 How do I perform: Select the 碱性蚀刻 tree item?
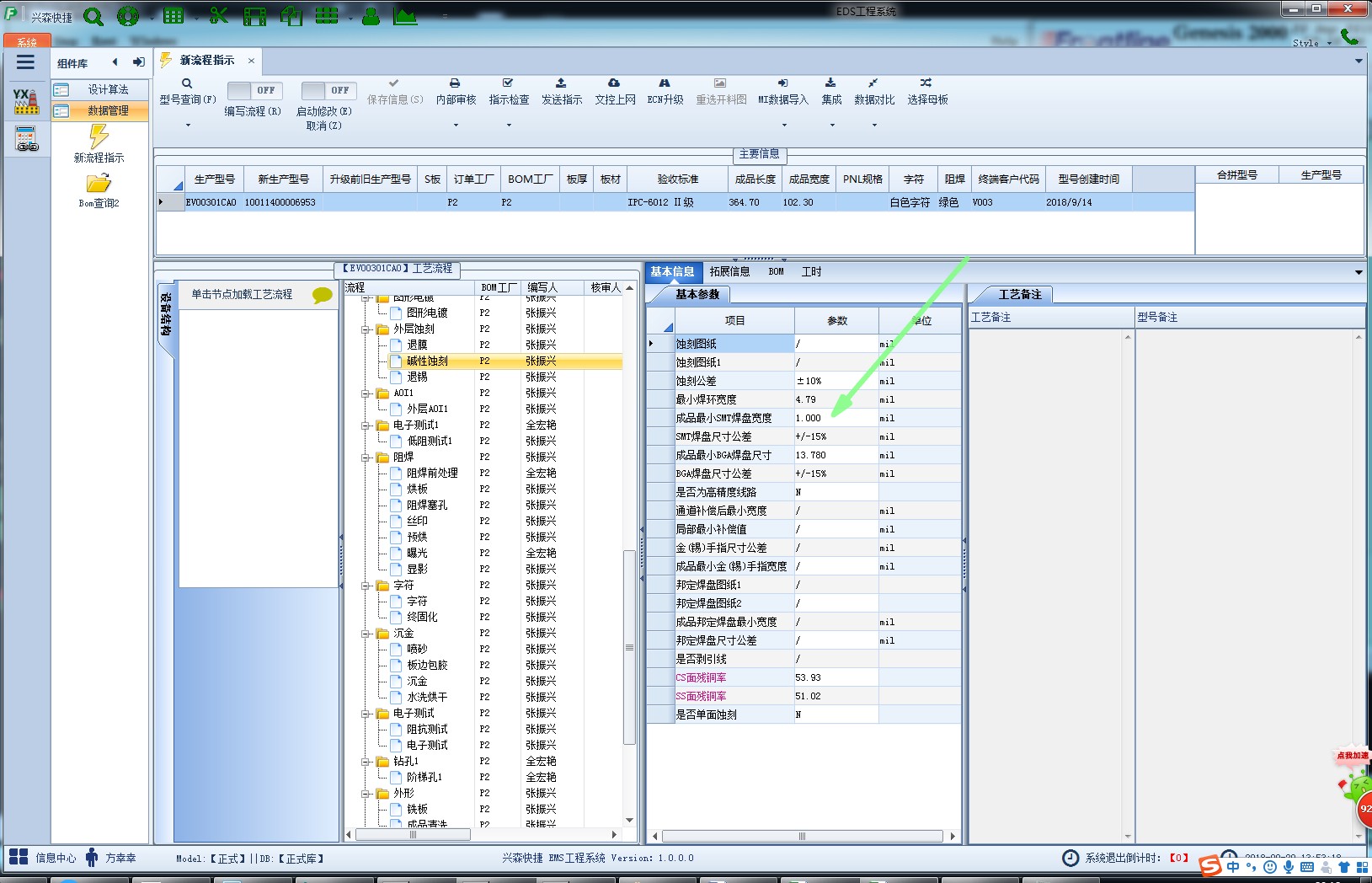[427, 361]
